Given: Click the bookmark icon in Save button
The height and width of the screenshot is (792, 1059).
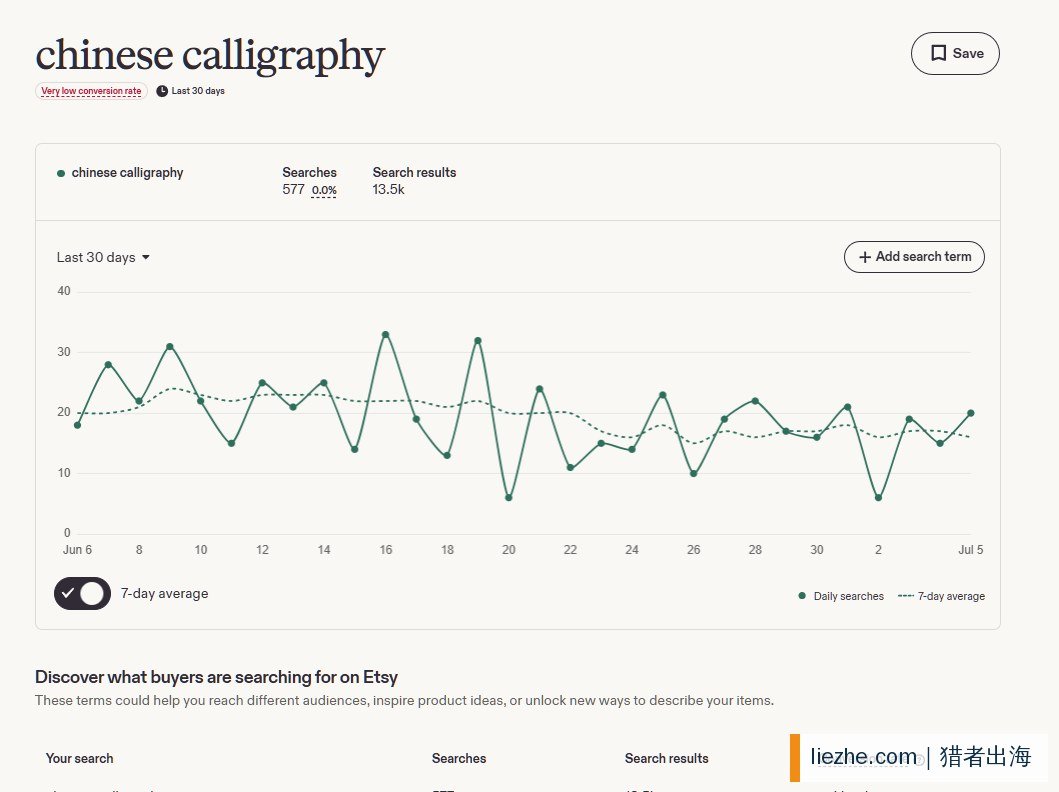Looking at the screenshot, I should (938, 53).
